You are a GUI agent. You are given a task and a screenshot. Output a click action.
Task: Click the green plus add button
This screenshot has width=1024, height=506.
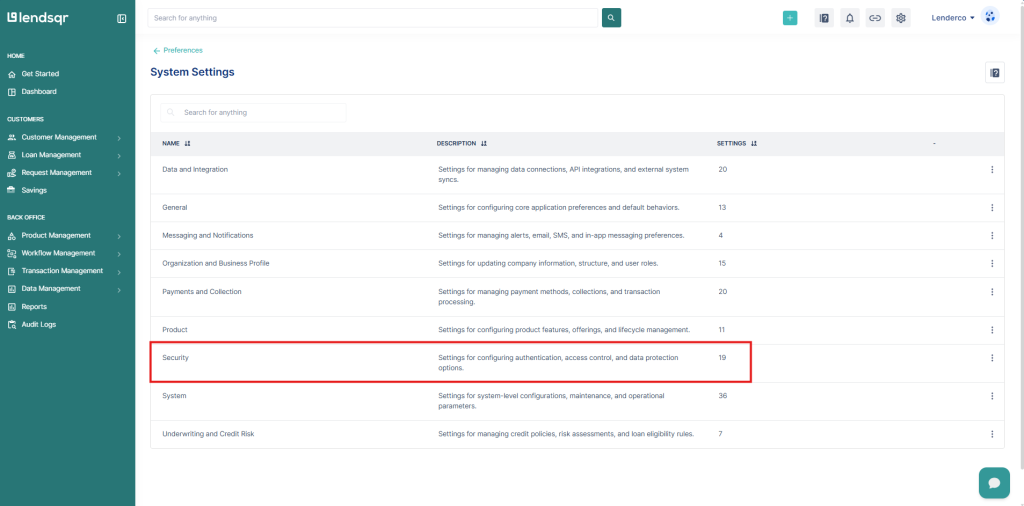point(790,18)
